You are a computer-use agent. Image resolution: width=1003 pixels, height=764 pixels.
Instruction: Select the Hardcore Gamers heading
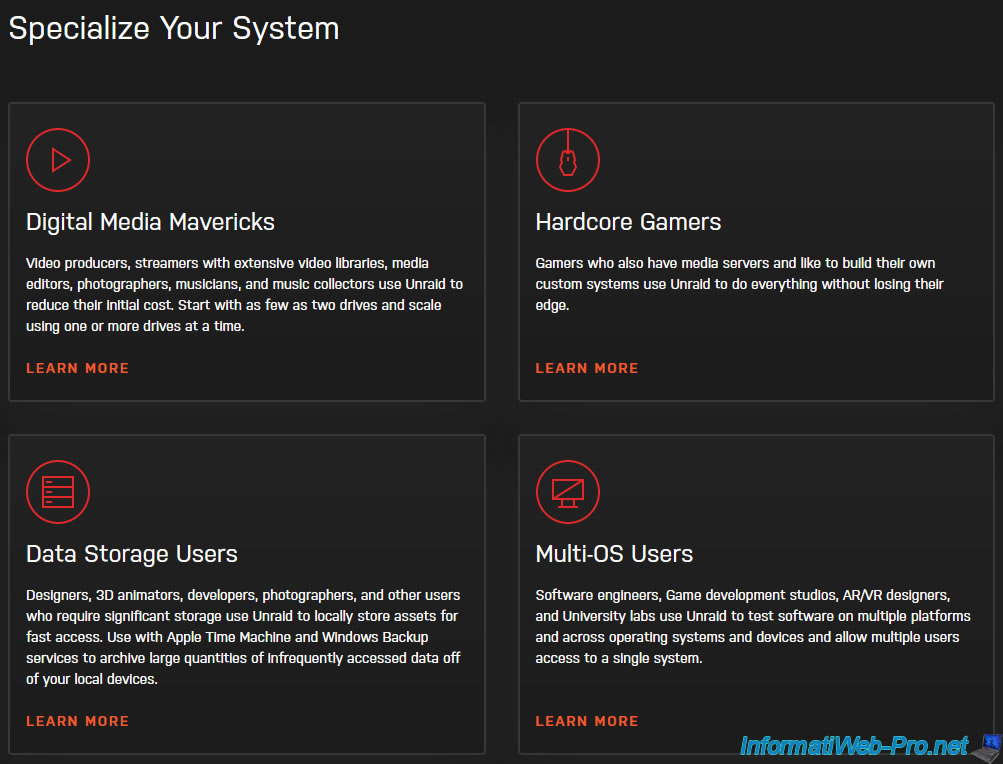tap(628, 222)
